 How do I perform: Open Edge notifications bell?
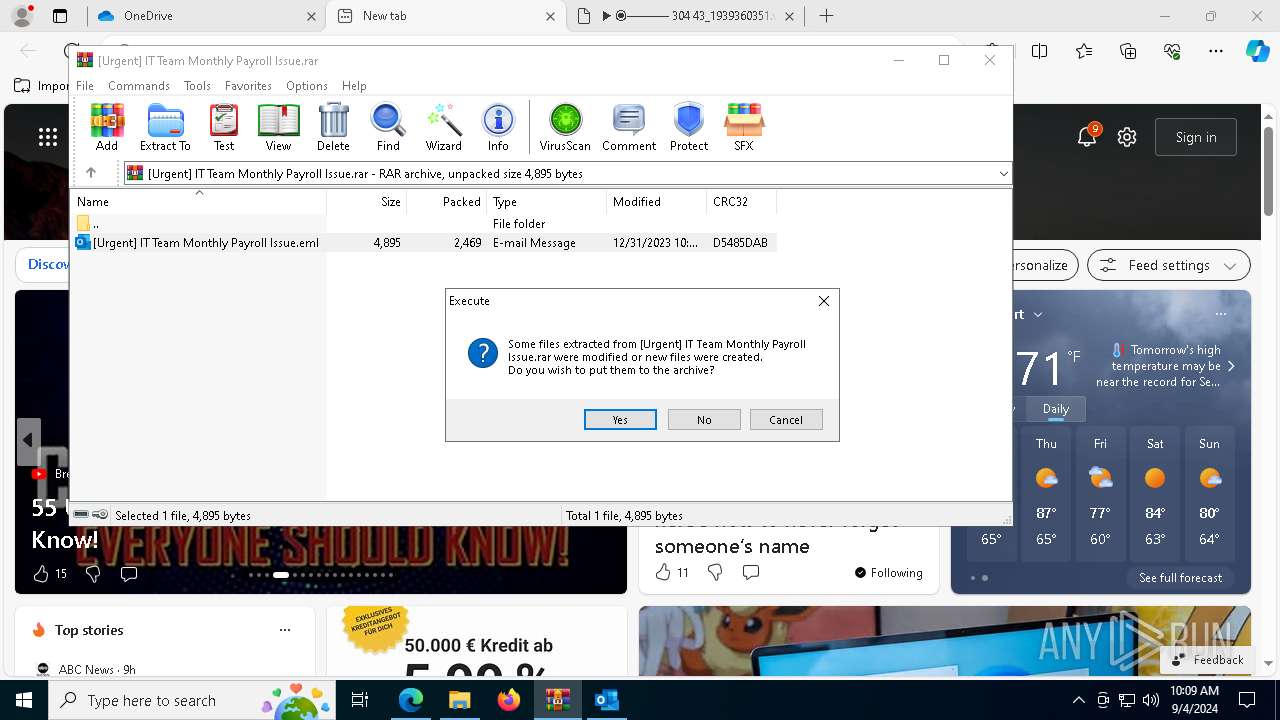[x=1087, y=137]
